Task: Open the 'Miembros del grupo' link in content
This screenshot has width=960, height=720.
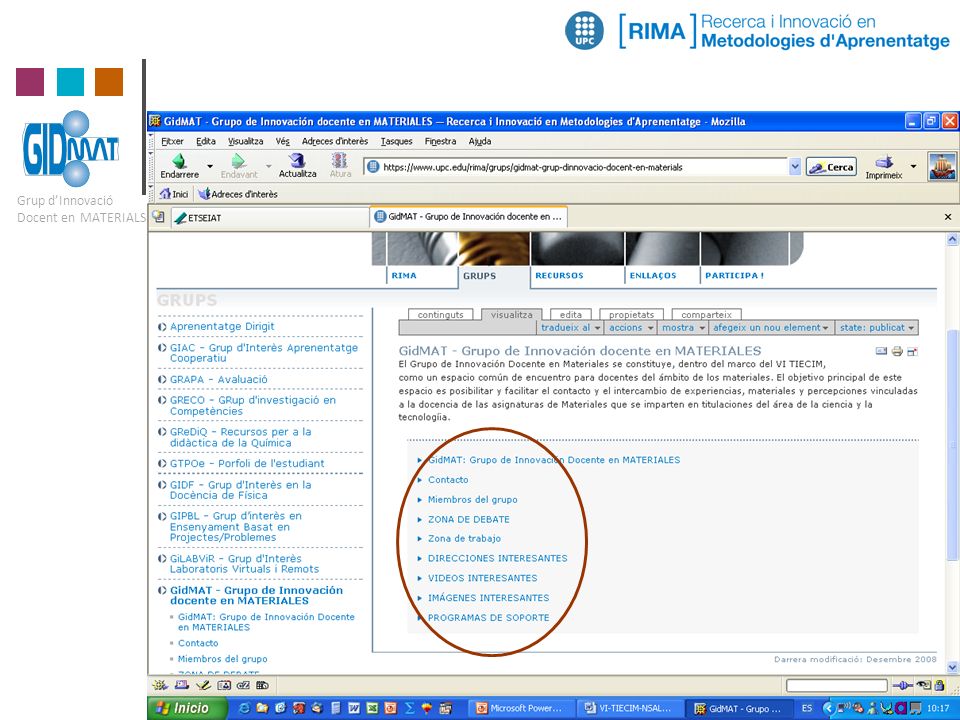Action: click(472, 500)
